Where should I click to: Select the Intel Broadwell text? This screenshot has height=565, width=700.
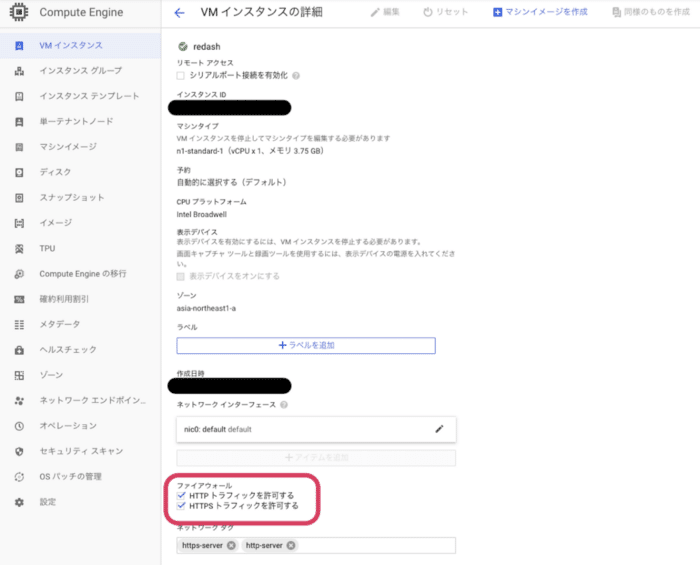click(201, 215)
